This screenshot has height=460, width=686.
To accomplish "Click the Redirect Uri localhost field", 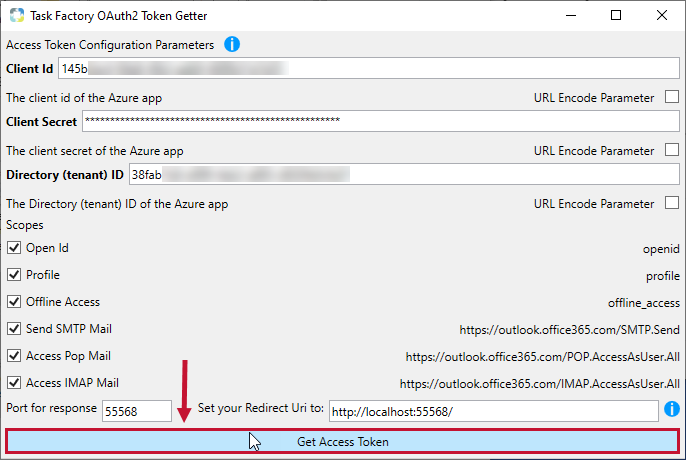I will pyautogui.click(x=494, y=411).
